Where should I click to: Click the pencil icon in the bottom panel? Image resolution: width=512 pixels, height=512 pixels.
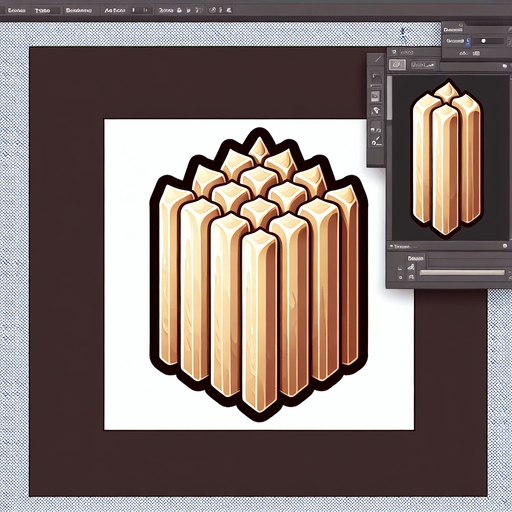pyautogui.click(x=411, y=267)
